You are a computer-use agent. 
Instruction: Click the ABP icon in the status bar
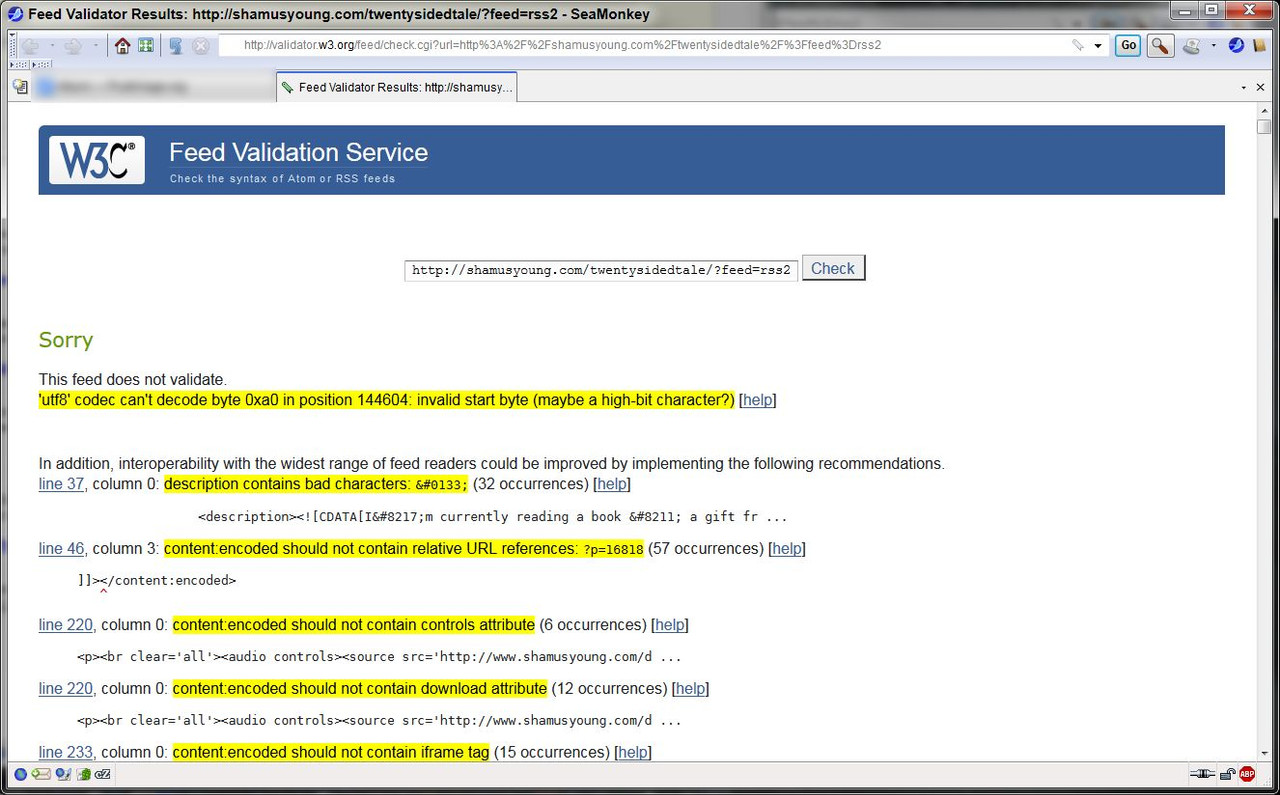[1246, 774]
